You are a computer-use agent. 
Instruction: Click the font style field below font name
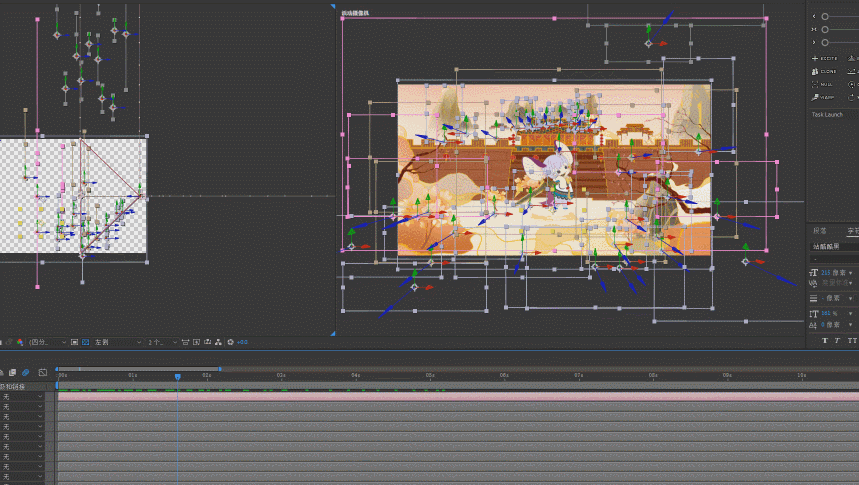(x=834, y=258)
